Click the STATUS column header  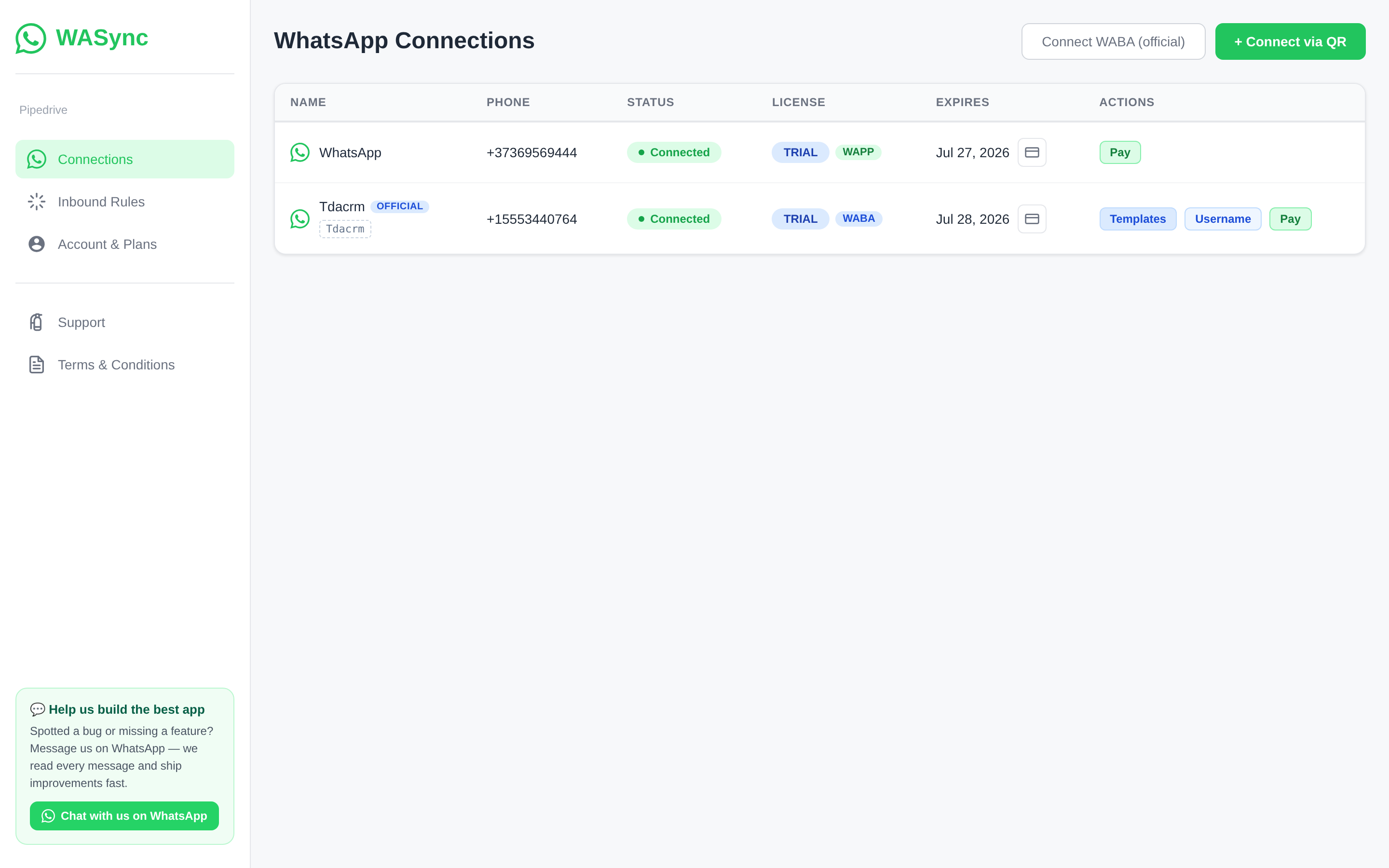click(x=650, y=102)
